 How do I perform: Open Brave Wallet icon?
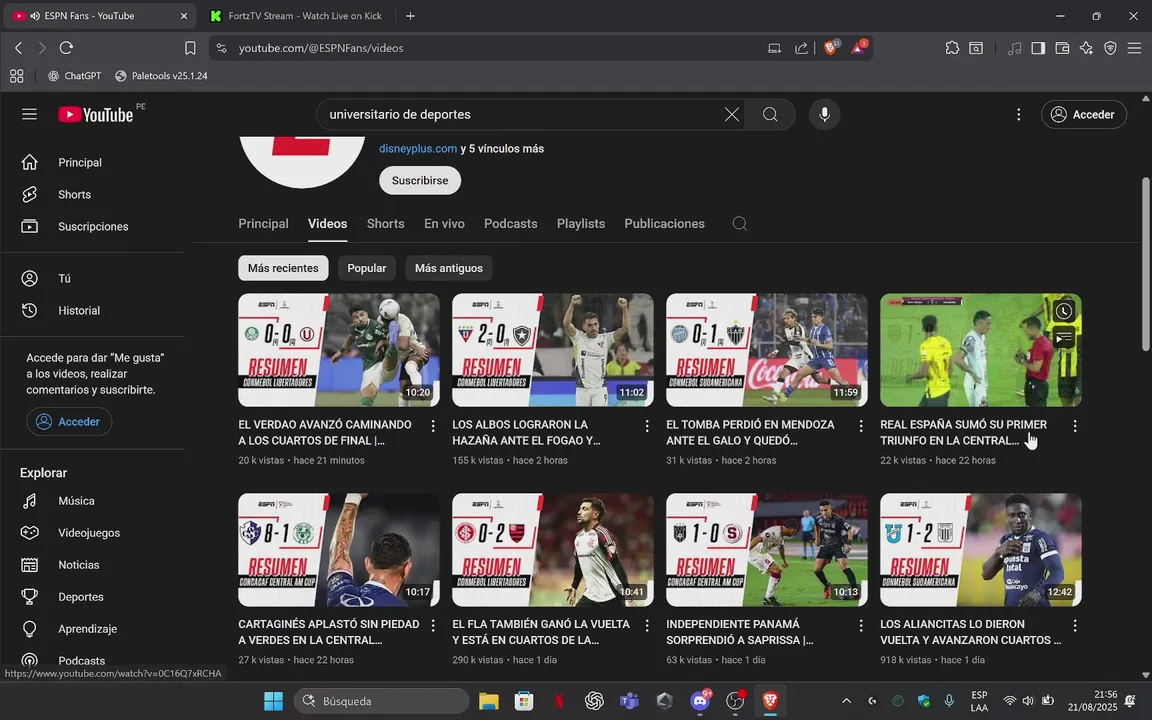point(1062,48)
